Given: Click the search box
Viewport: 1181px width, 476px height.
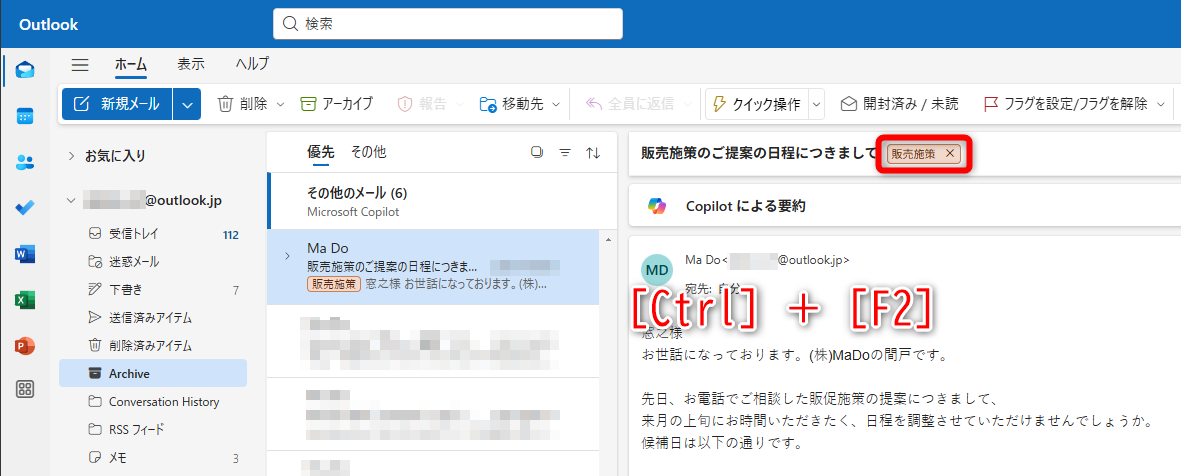Looking at the screenshot, I should click(x=447, y=23).
